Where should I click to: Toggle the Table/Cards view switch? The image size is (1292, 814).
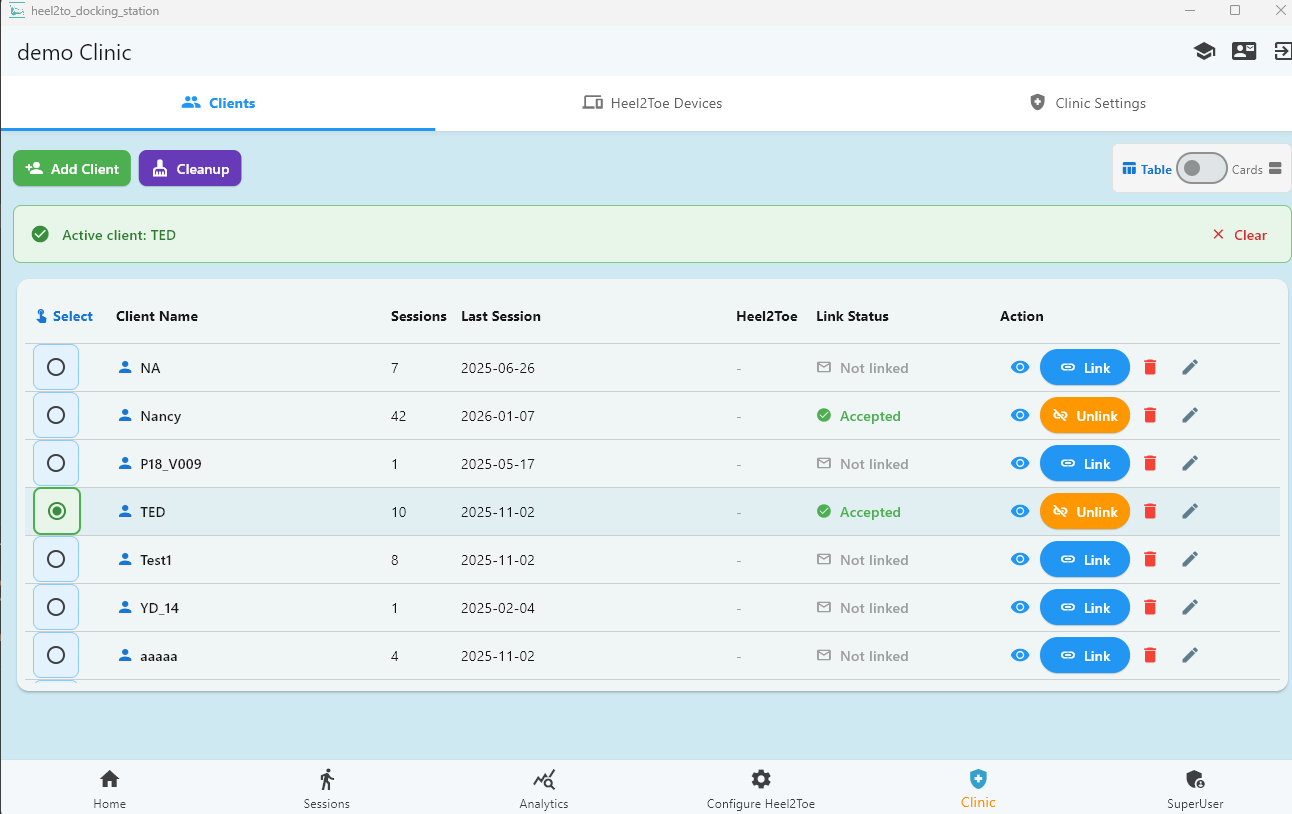pyautogui.click(x=1200, y=169)
